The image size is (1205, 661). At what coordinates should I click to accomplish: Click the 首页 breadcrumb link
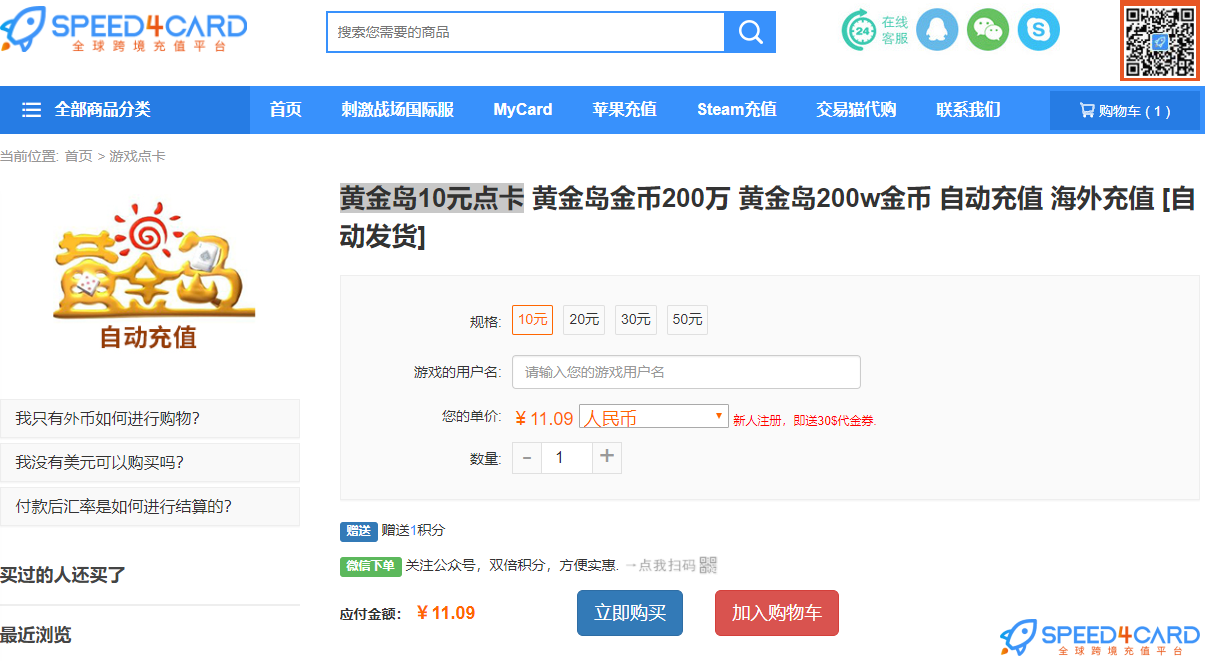pyautogui.click(x=78, y=156)
